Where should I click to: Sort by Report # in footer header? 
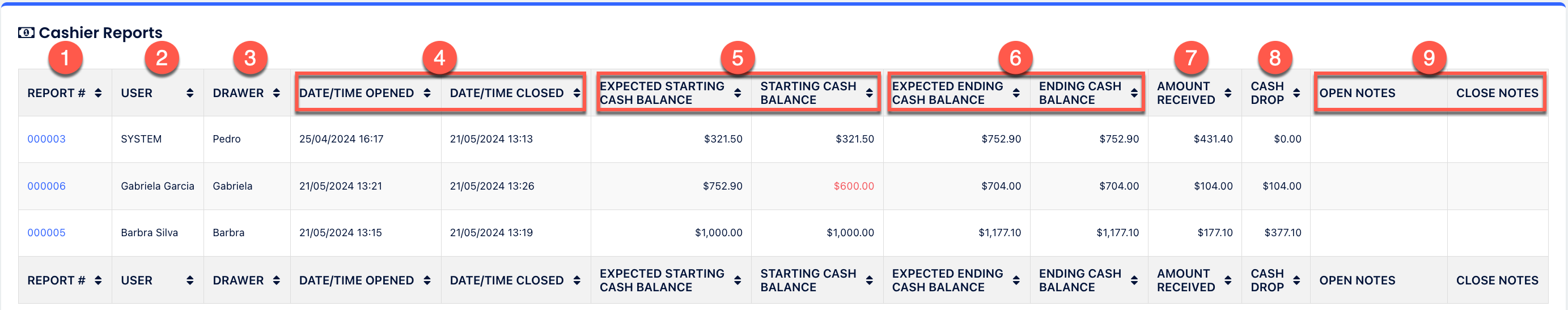(98, 280)
